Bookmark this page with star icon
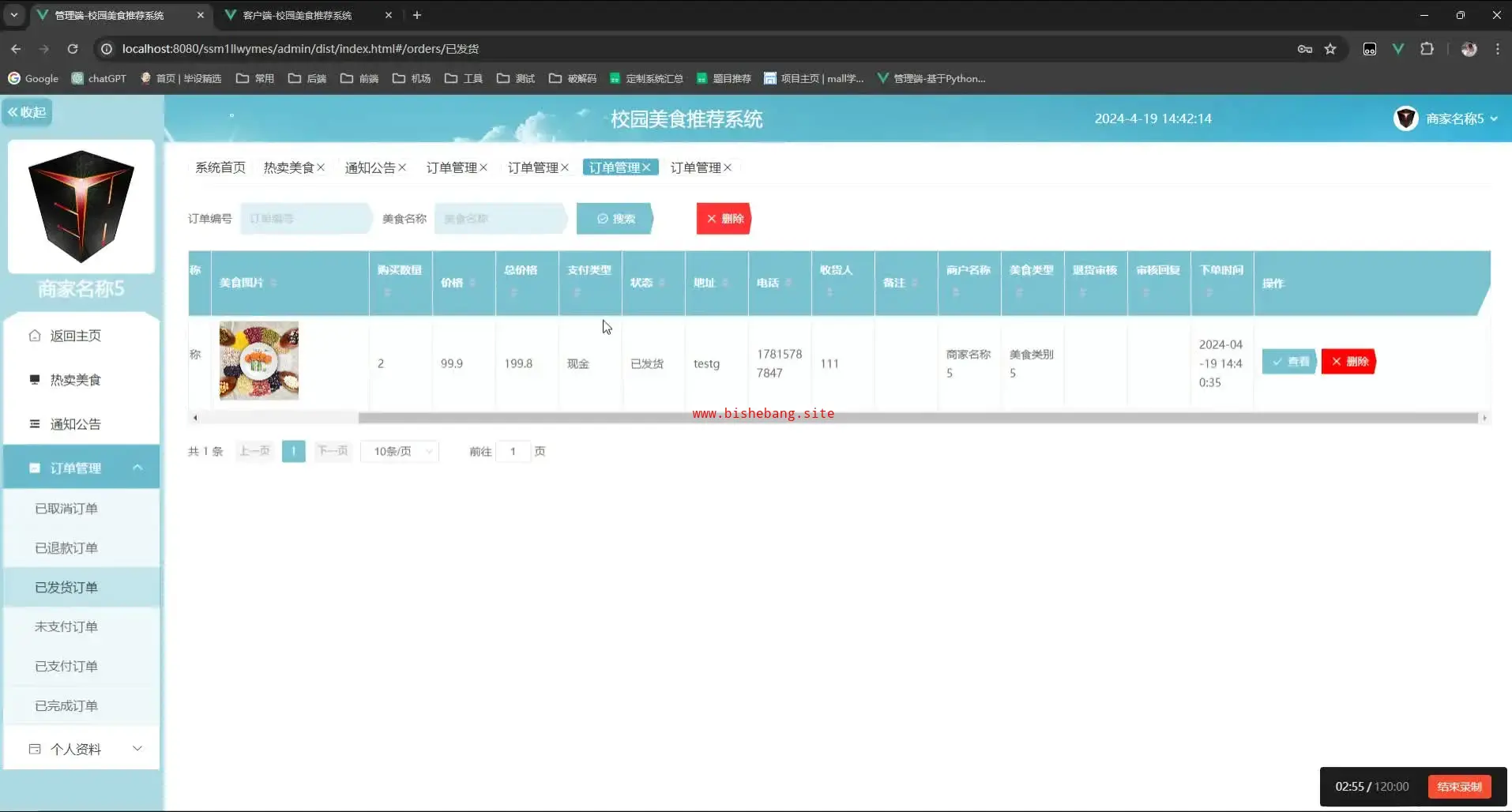This screenshot has height=812, width=1512. tap(1330, 49)
